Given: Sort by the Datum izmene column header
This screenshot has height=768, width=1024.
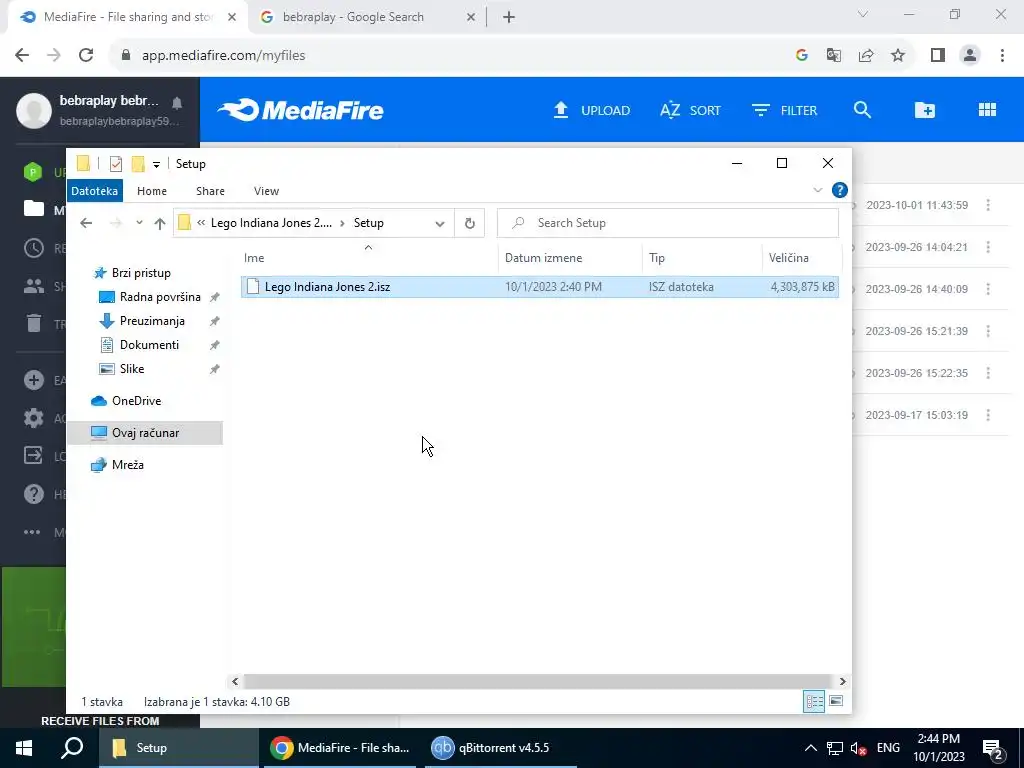Looking at the screenshot, I should point(570,258).
